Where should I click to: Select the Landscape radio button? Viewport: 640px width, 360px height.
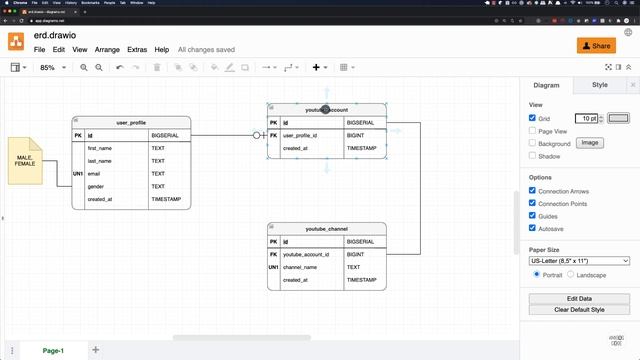tap(571, 274)
